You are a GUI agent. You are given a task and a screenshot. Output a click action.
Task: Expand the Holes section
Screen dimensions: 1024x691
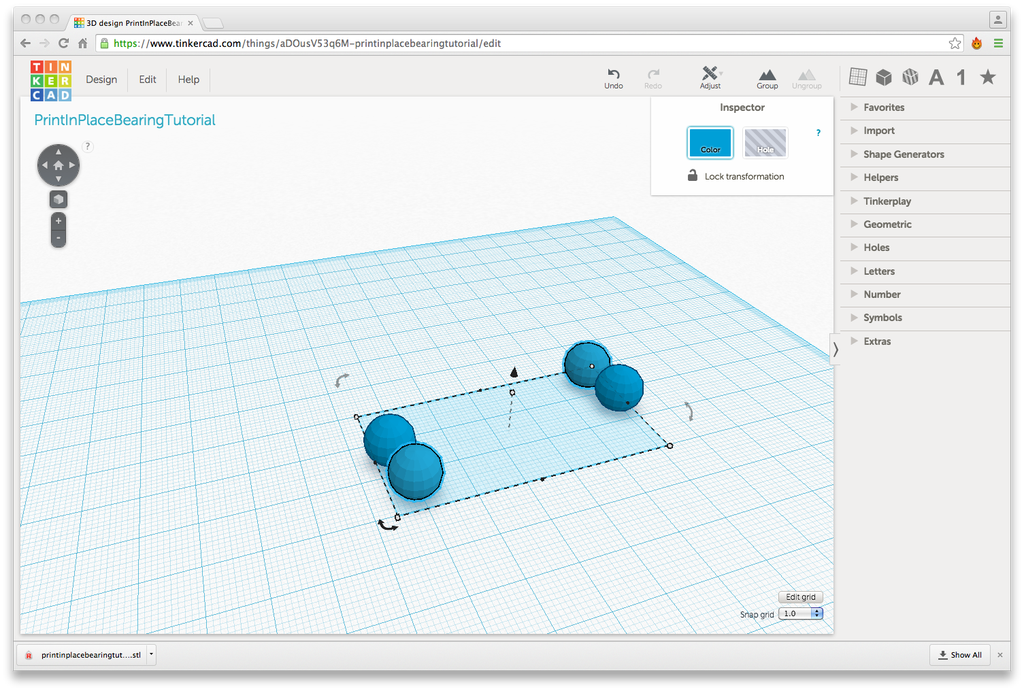[x=925, y=248]
